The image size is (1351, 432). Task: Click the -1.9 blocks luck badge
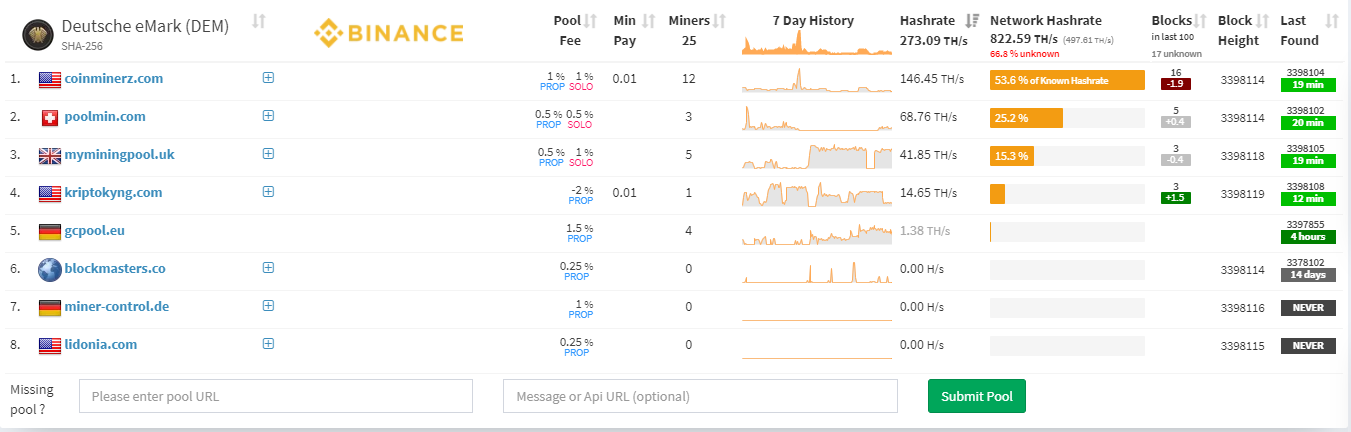(1175, 84)
